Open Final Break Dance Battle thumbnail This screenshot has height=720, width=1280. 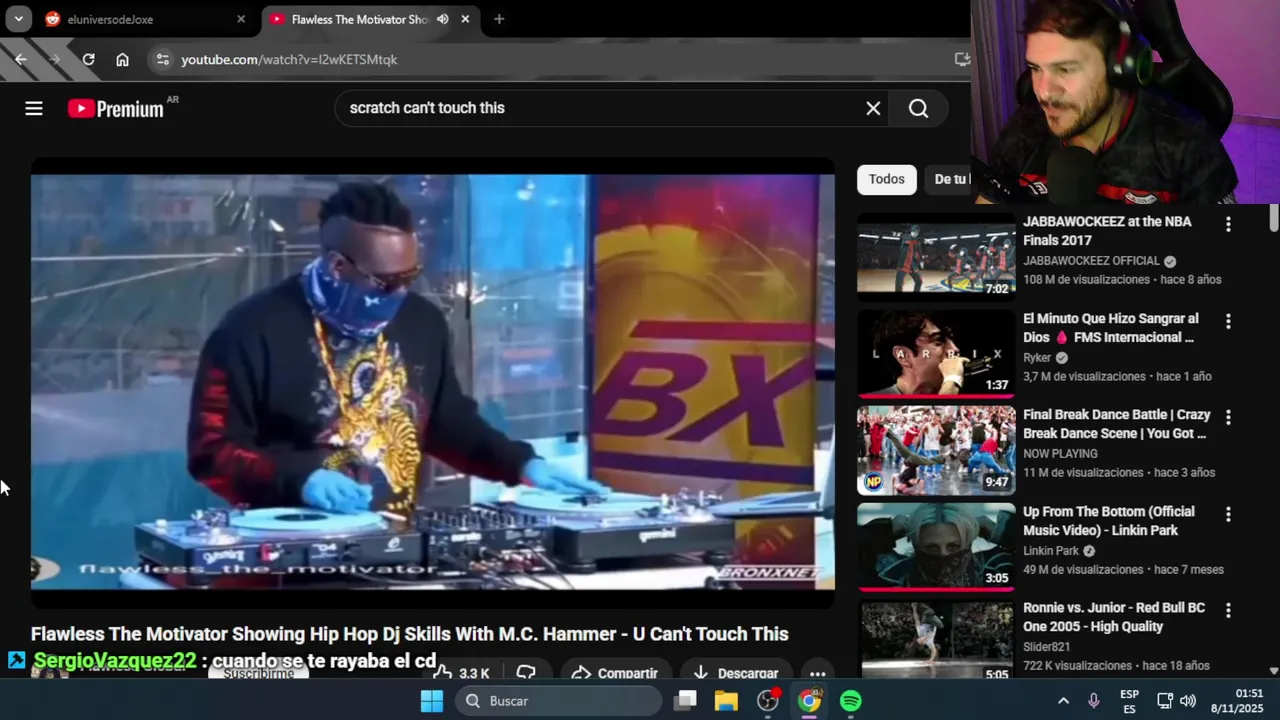tap(936, 450)
